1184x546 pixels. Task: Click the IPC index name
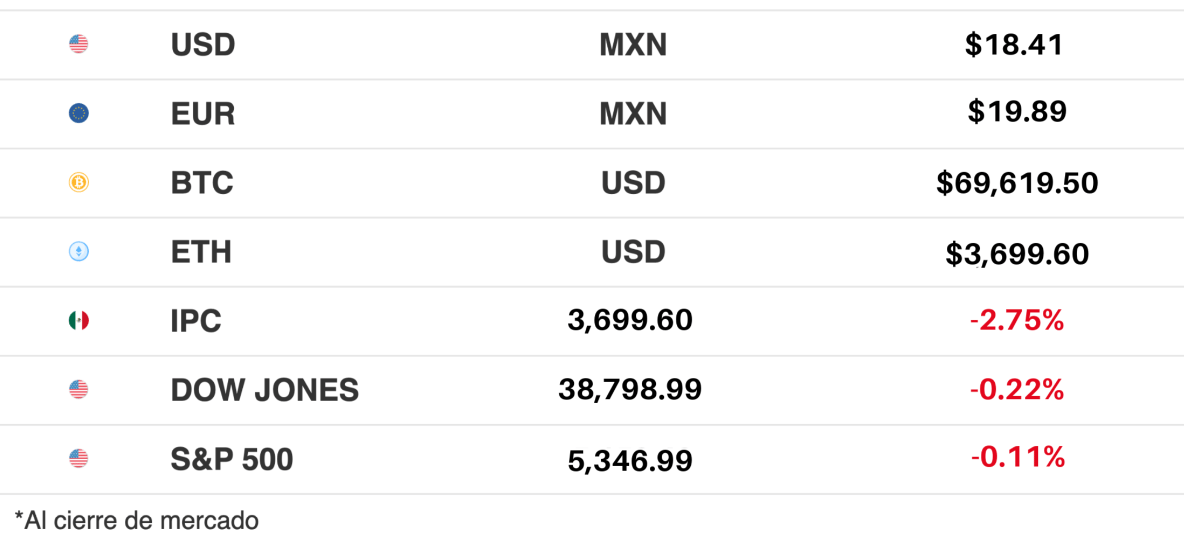click(x=196, y=321)
